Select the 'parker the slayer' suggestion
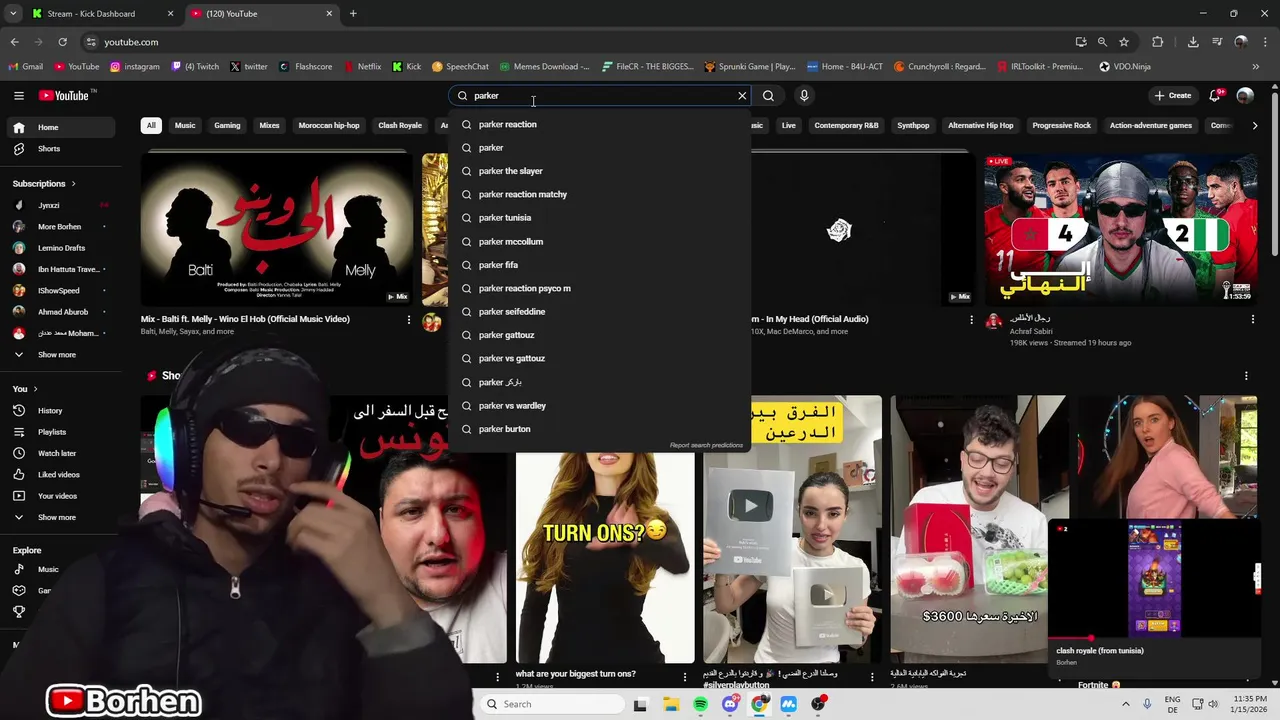This screenshot has height=720, width=1280. [x=600, y=171]
